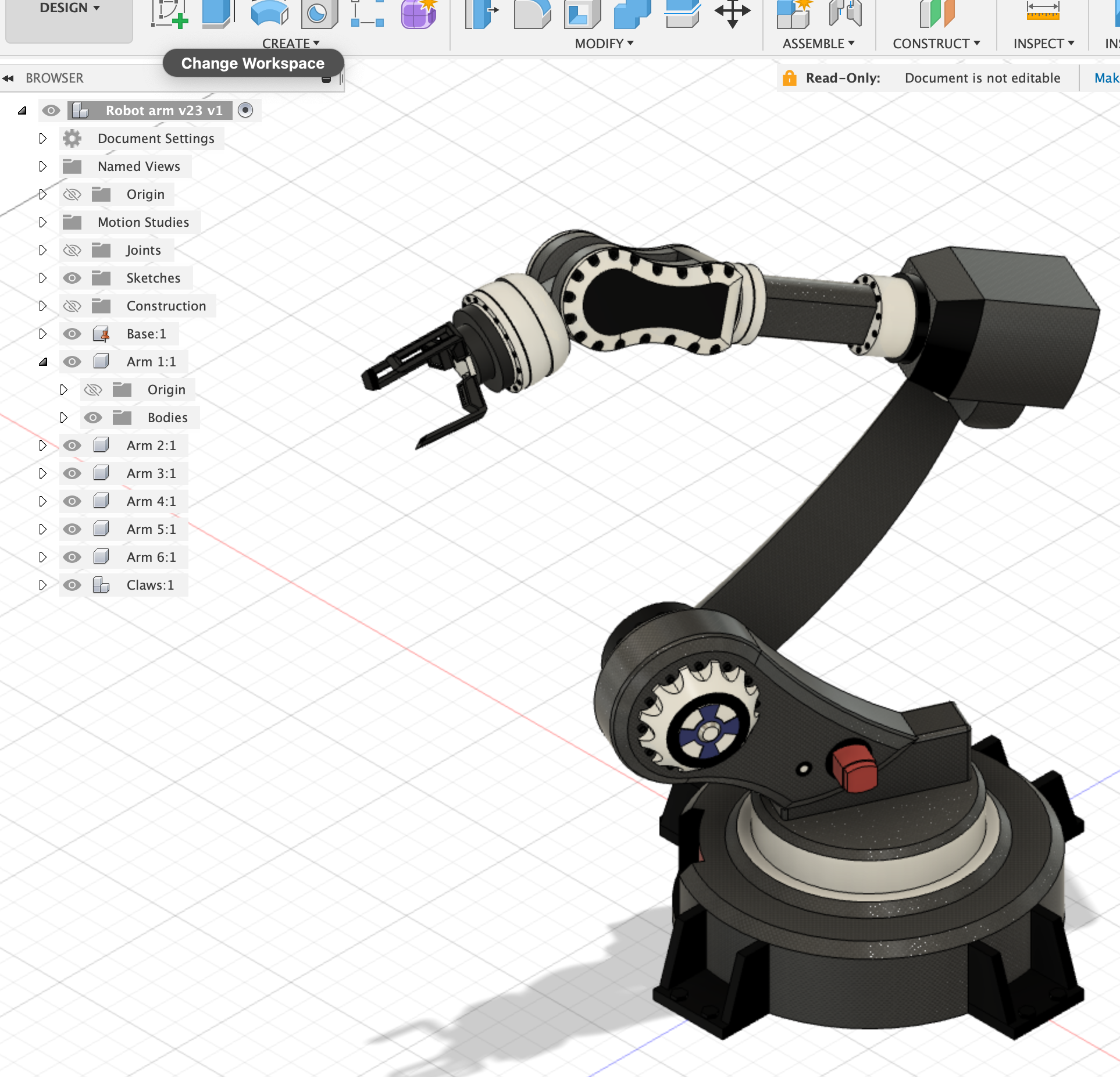Collapse the Arm 1:1 tree node
The width and height of the screenshot is (1120, 1077).
pos(42,362)
